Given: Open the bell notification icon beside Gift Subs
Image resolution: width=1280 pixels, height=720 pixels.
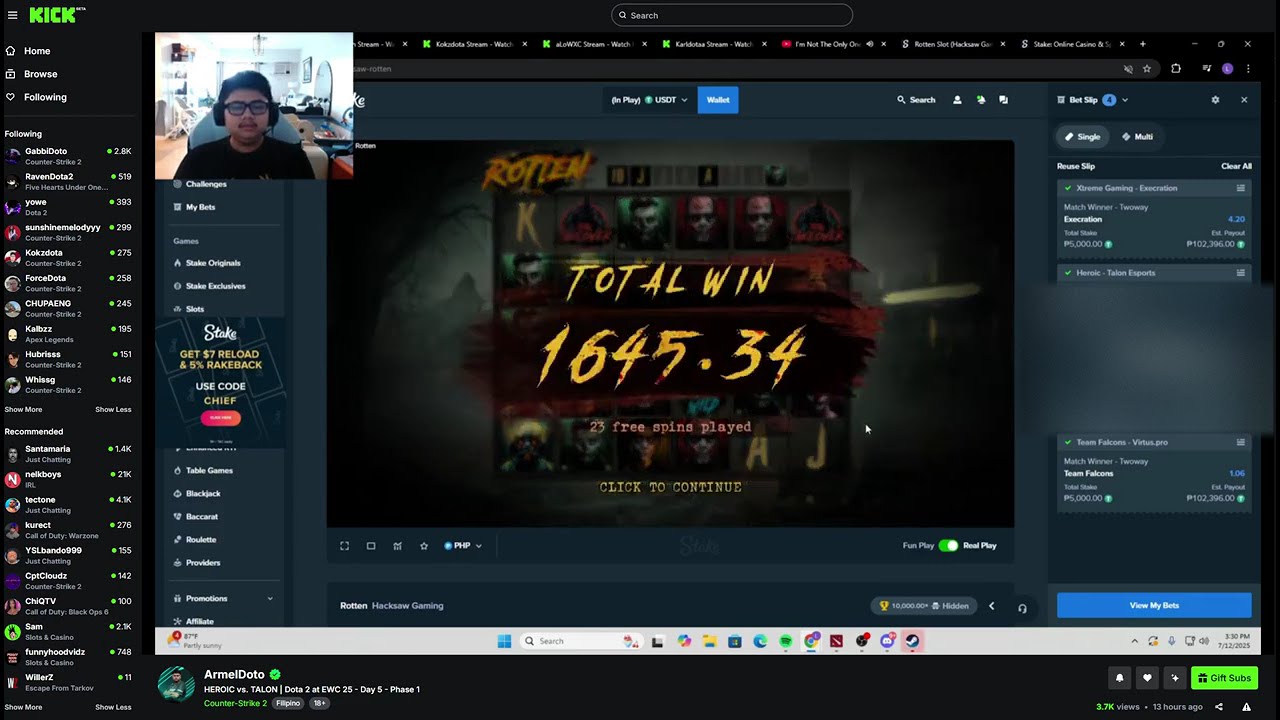Looking at the screenshot, I should 1119,678.
